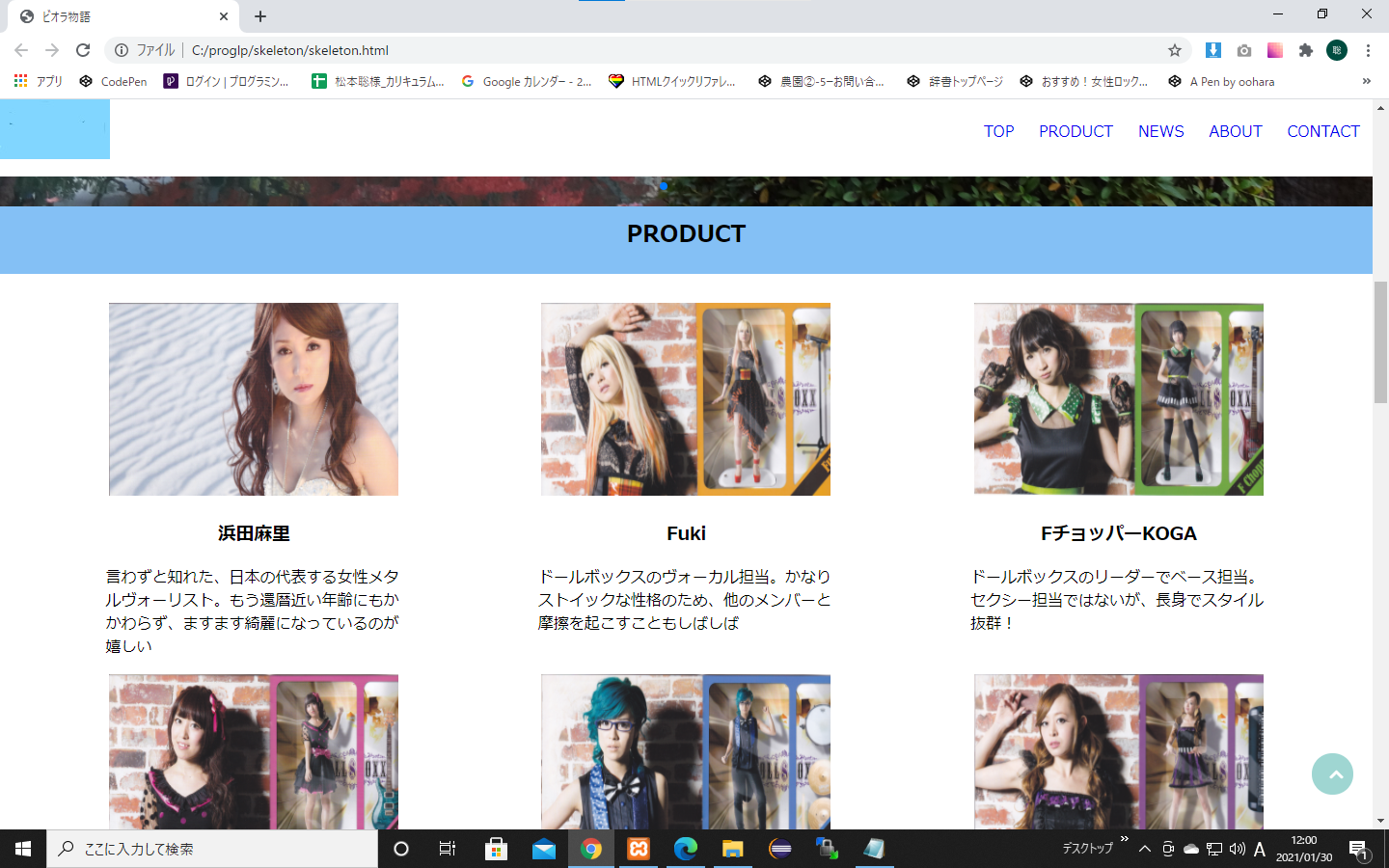Screen dimensions: 1389x868
Task: Click the browser reload button
Action: point(83,50)
